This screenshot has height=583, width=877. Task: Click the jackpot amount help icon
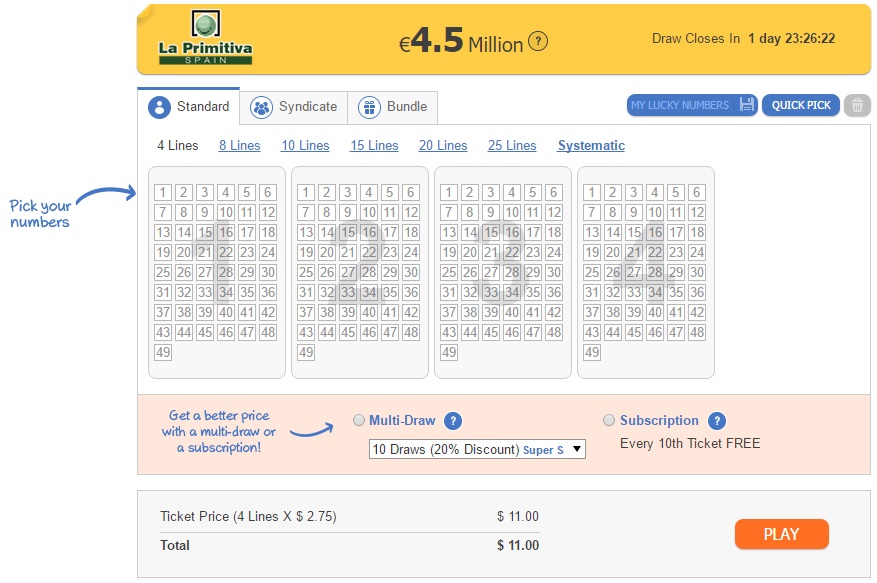[538, 41]
